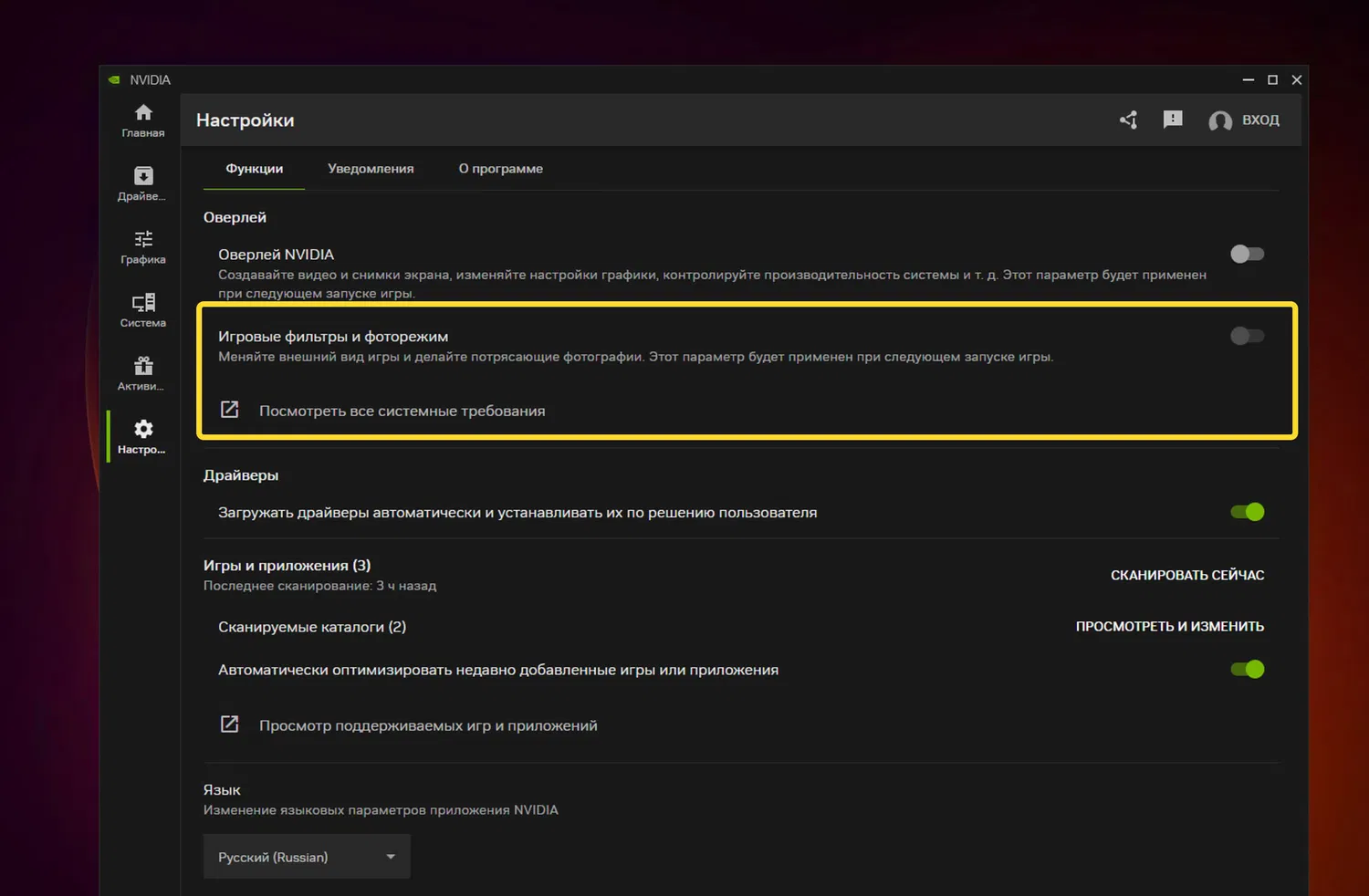Click the Драйверы section heading
Image resolution: width=1369 pixels, height=896 pixels.
pyautogui.click(x=241, y=475)
